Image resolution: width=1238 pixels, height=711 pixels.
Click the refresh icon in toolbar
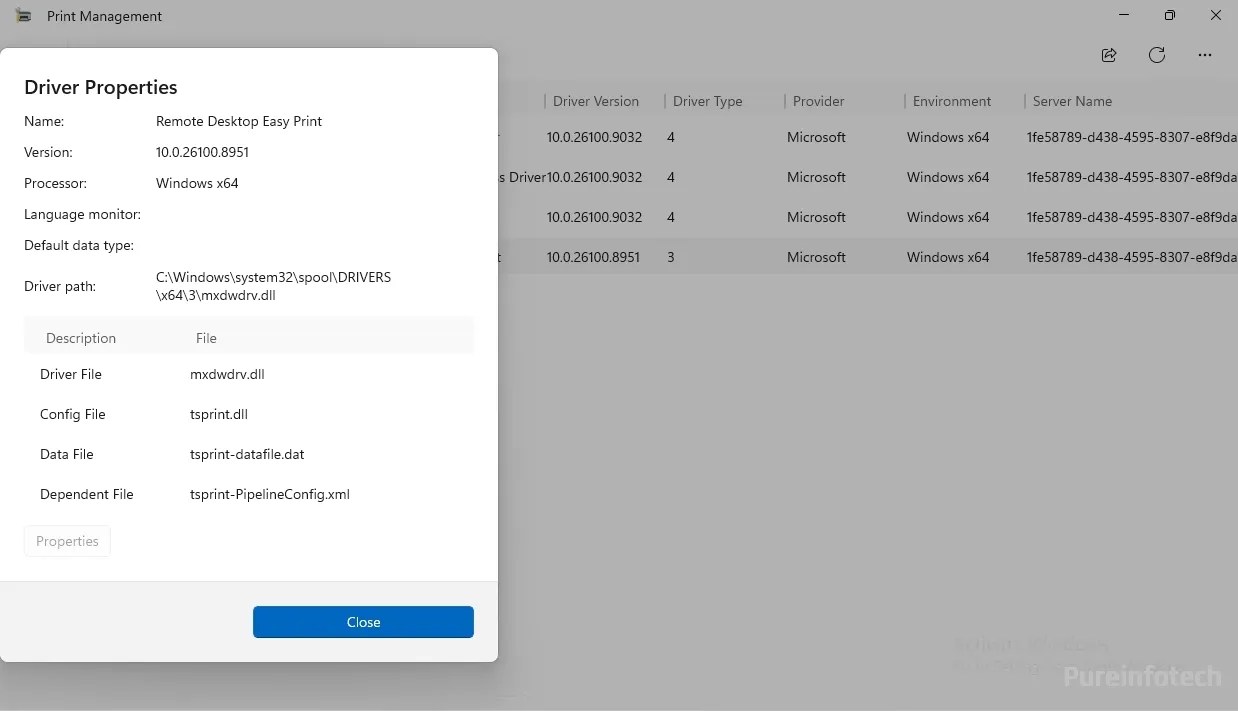coord(1157,56)
